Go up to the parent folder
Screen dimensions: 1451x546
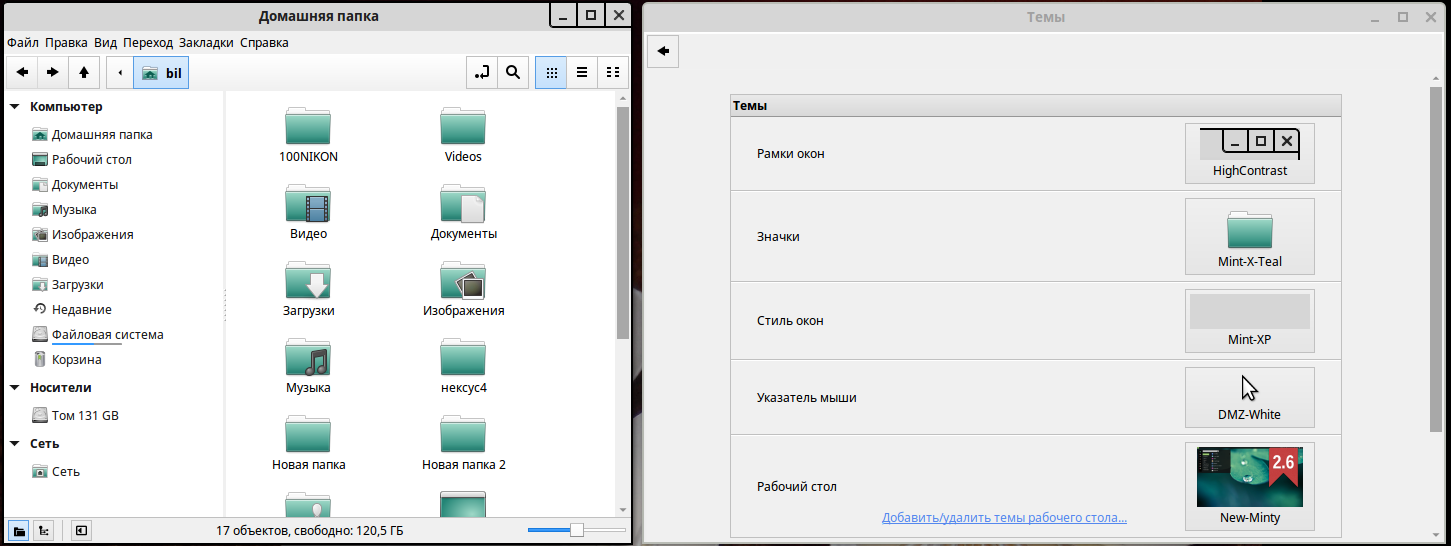pos(84,72)
